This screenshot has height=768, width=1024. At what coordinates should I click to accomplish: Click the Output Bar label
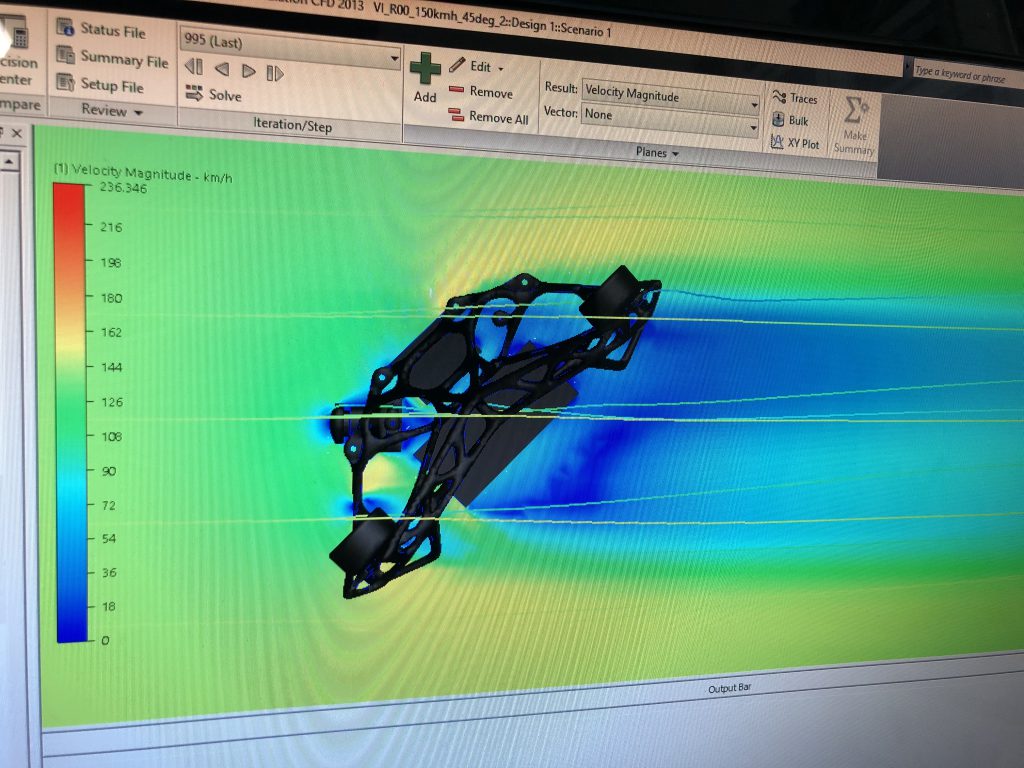[729, 688]
